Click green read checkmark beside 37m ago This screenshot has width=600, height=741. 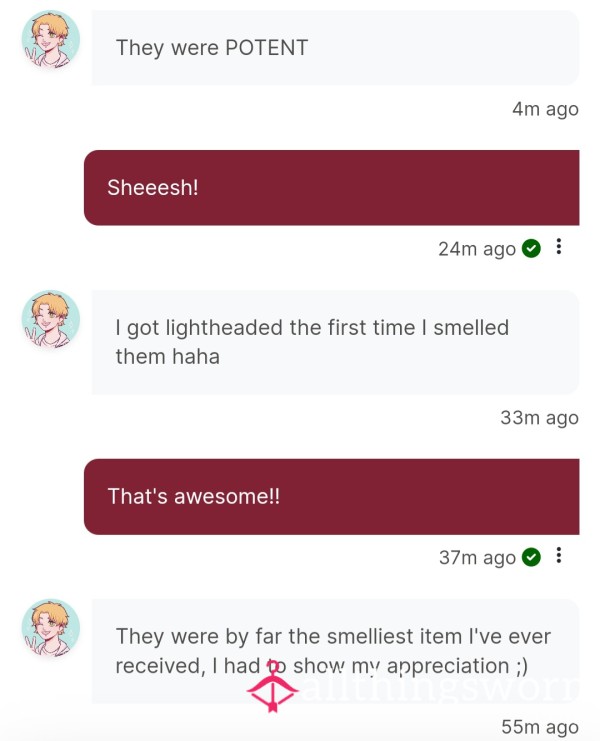pyautogui.click(x=531, y=557)
